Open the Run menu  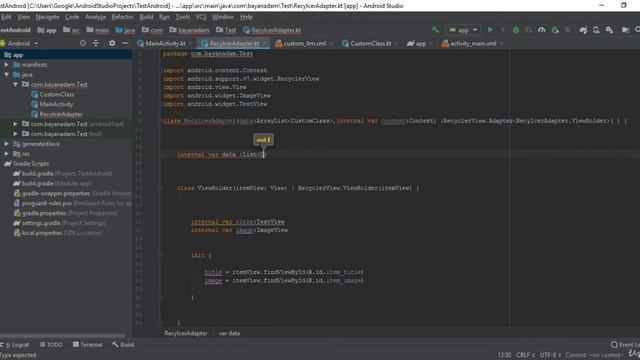(164, 17)
